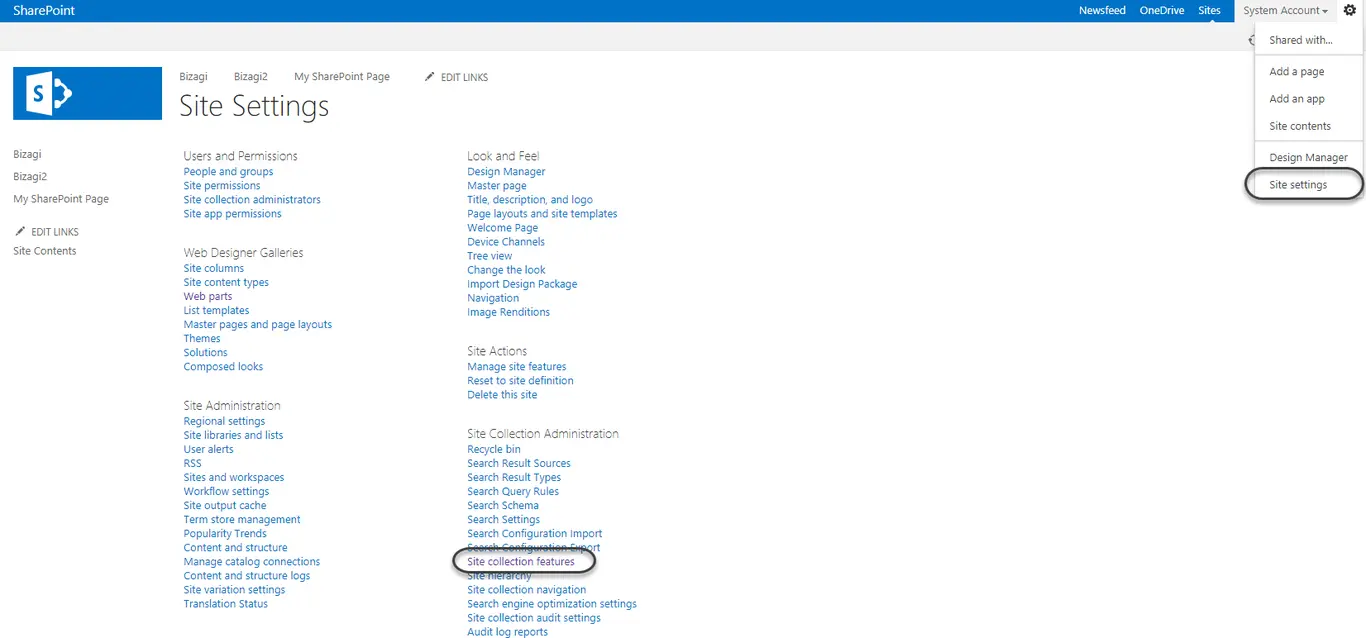This screenshot has height=638, width=1366.
Task: Click pencil icon beside top navigation EDIT LINKS
Action: pos(430,76)
